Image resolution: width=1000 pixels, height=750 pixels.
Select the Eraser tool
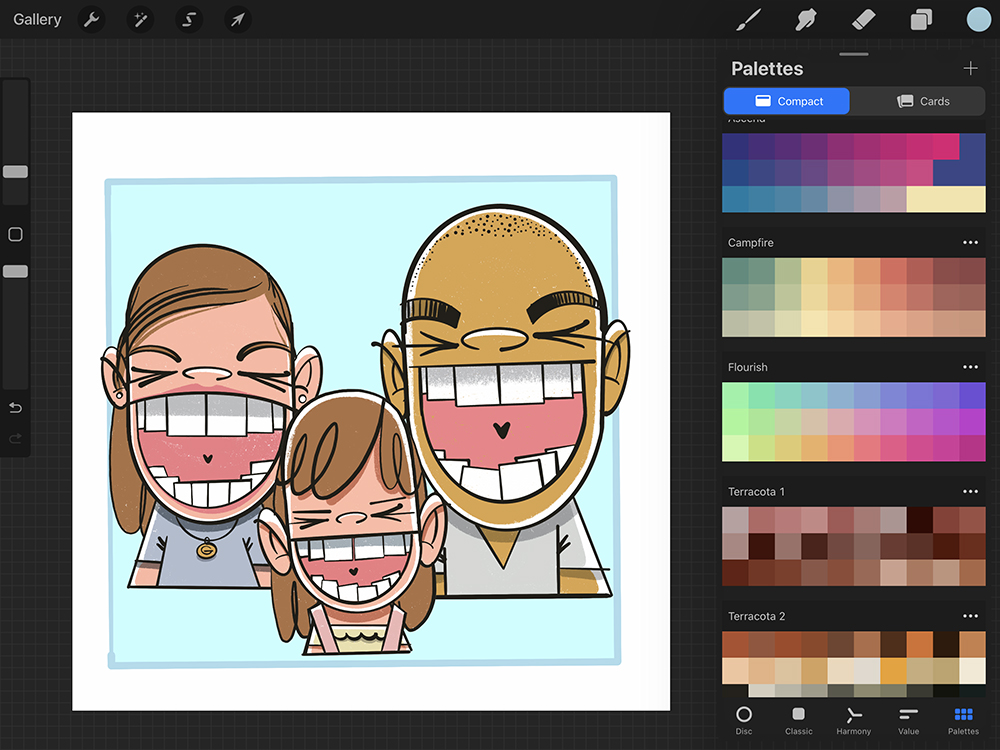coord(864,20)
